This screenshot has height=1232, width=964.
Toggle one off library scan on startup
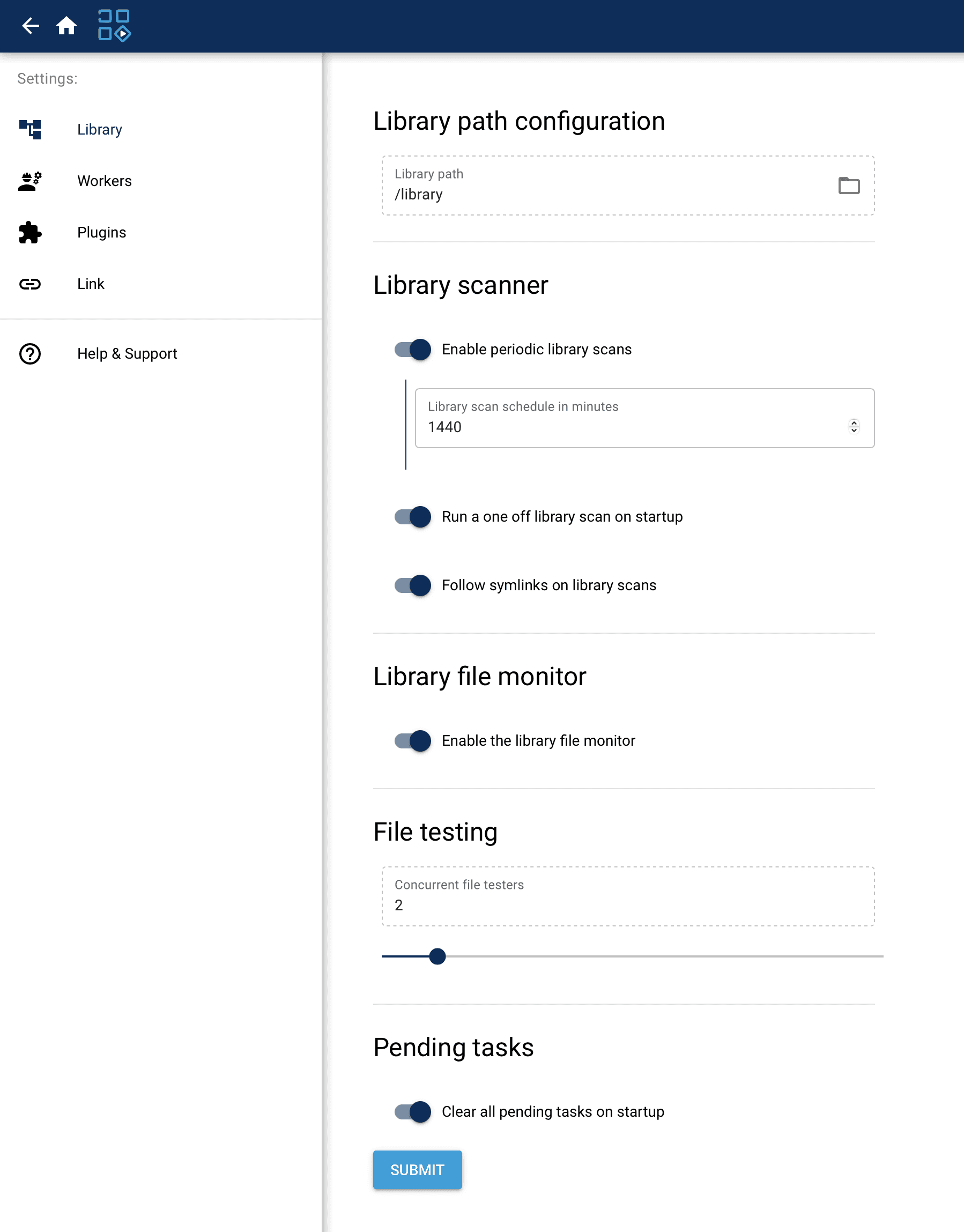pos(413,517)
